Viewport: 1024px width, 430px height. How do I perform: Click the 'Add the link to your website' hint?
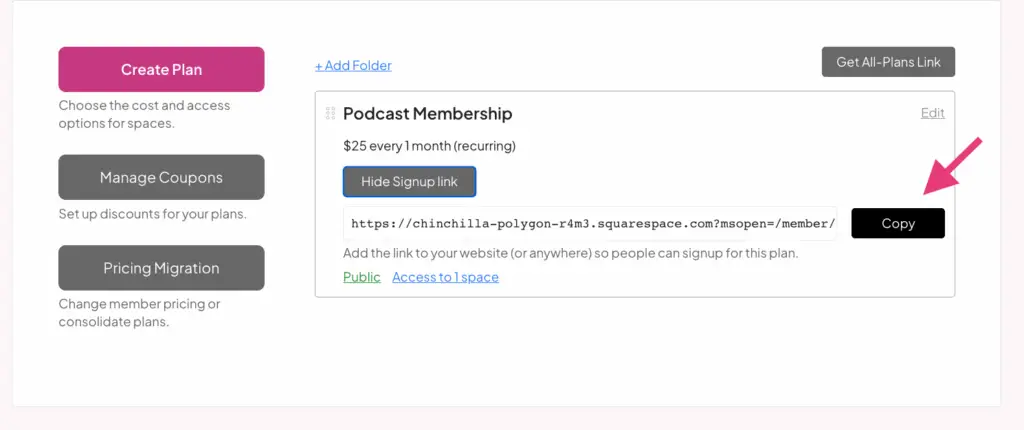tap(570, 253)
